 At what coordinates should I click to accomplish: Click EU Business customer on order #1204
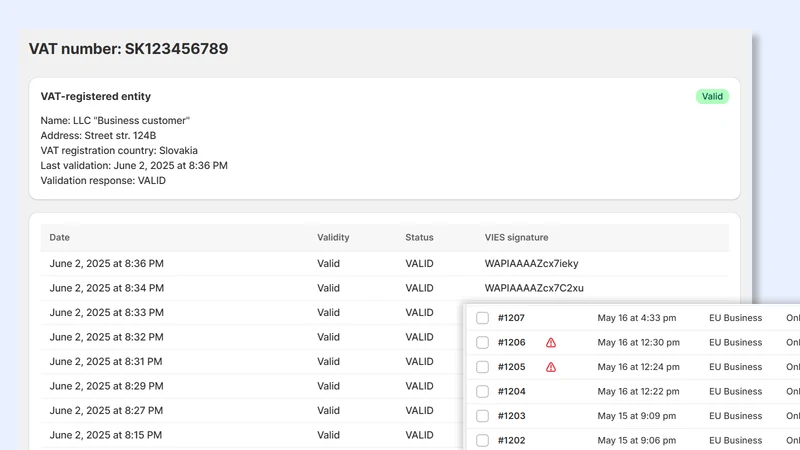coord(735,391)
